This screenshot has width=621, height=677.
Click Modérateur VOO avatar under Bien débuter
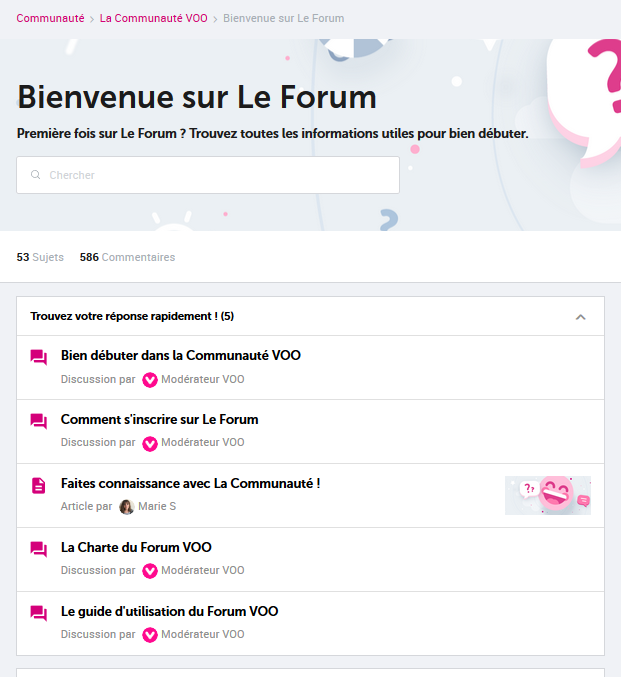point(150,380)
